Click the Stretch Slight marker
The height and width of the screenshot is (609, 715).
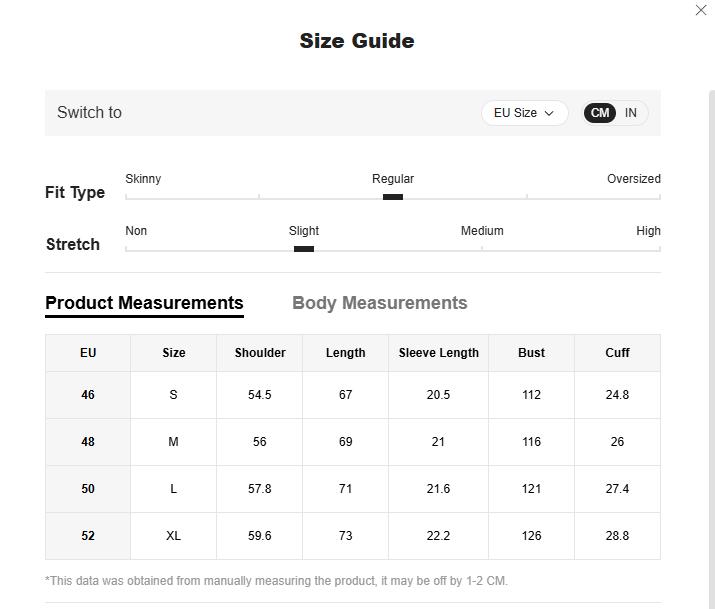(304, 249)
